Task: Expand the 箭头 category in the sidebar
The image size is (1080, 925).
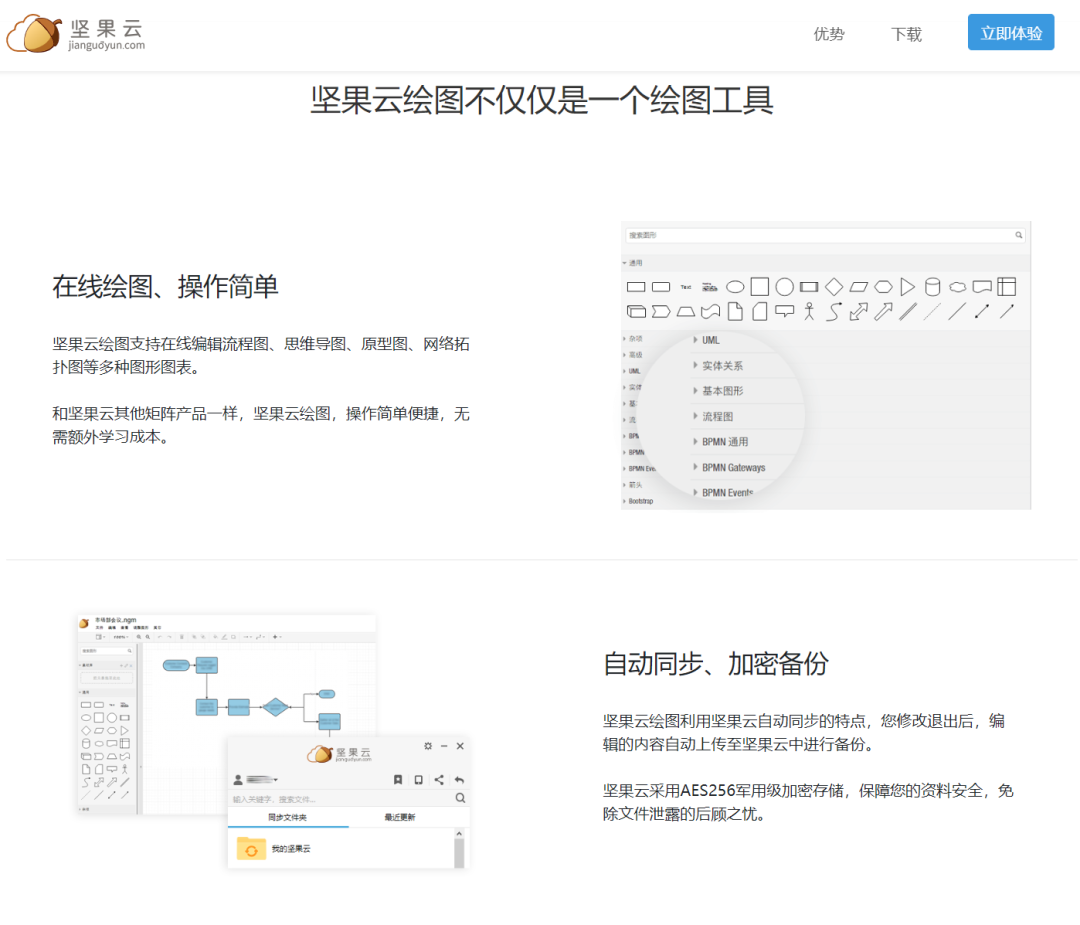Action: 633,485
